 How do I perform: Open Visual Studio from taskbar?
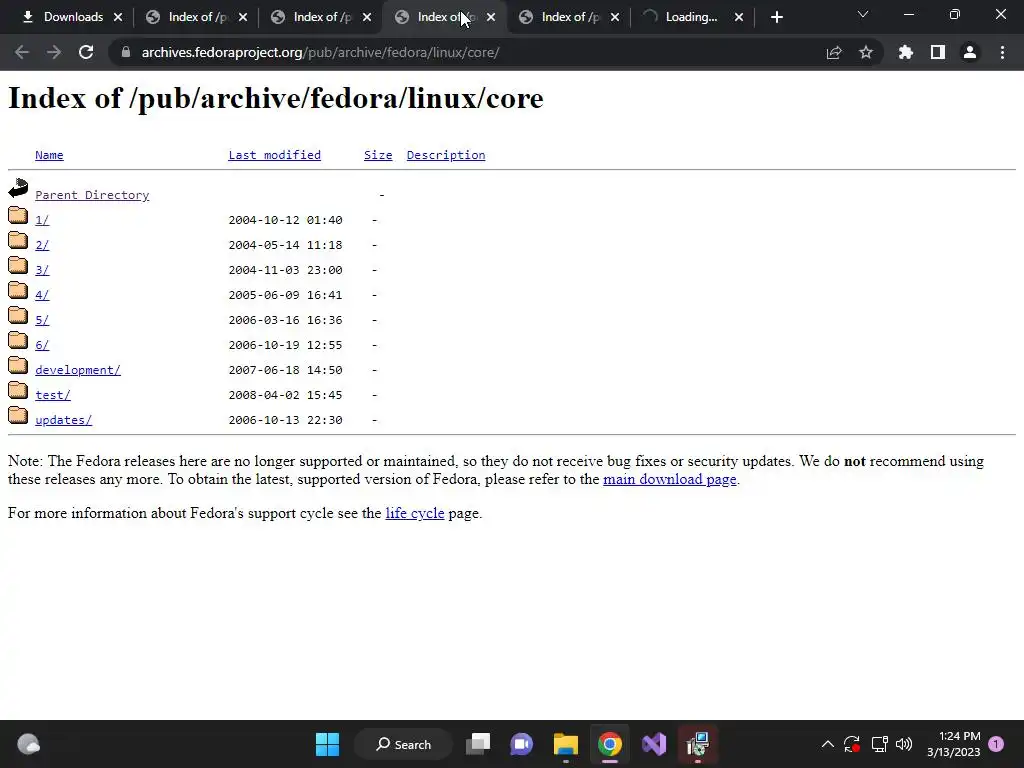pyautogui.click(x=654, y=744)
